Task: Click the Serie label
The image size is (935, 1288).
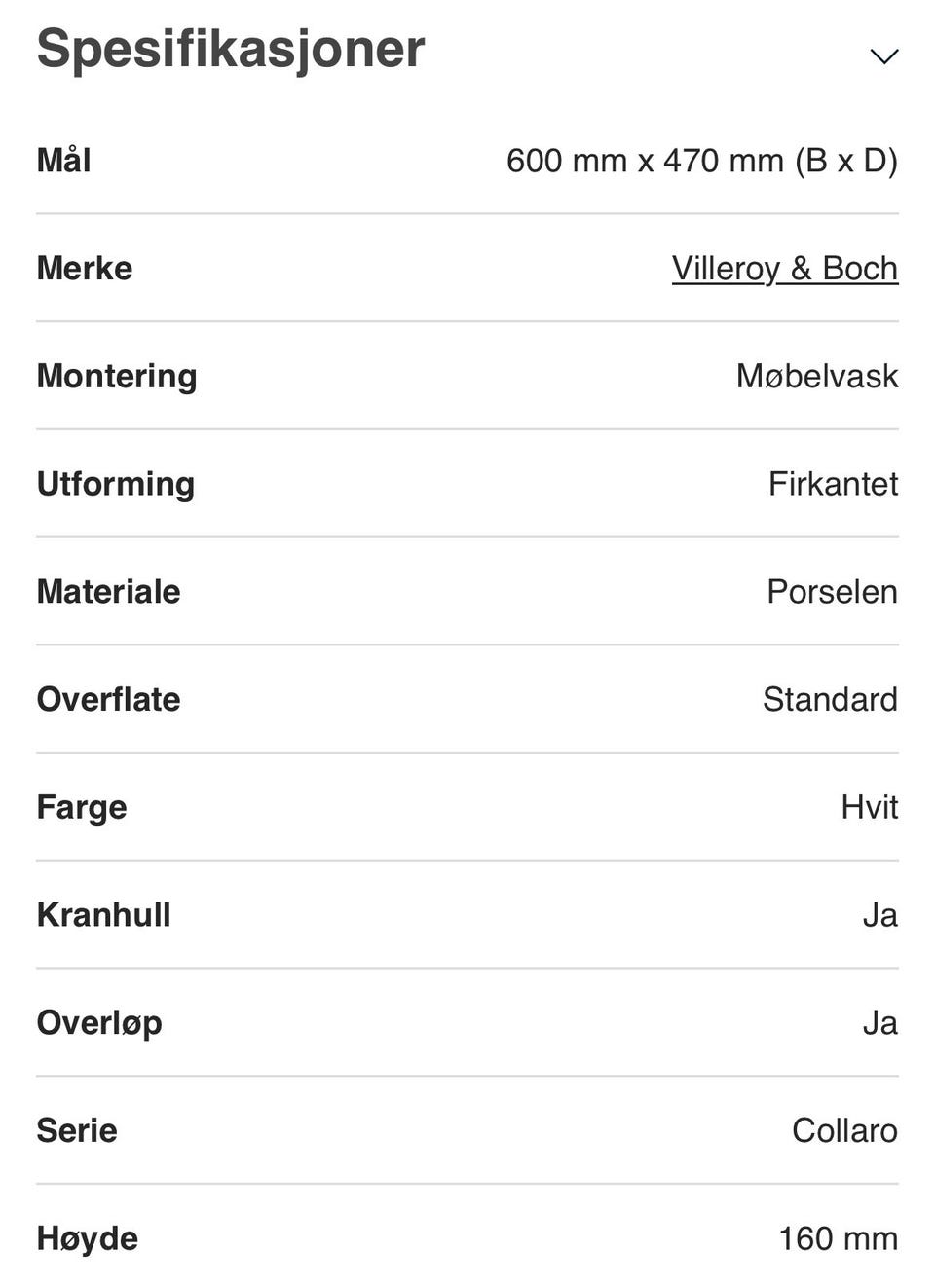Action: click(77, 1131)
